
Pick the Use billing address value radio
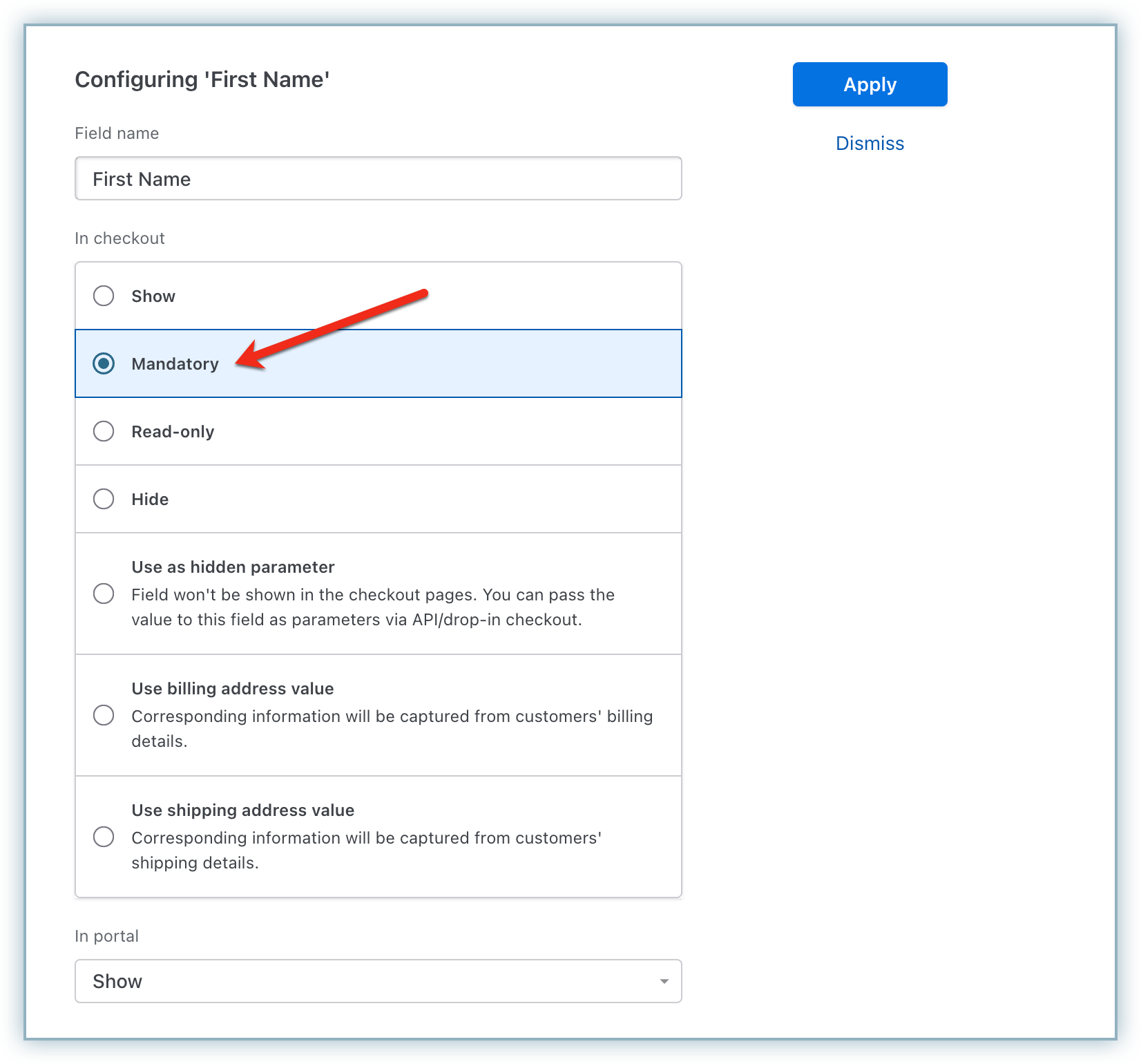(104, 715)
